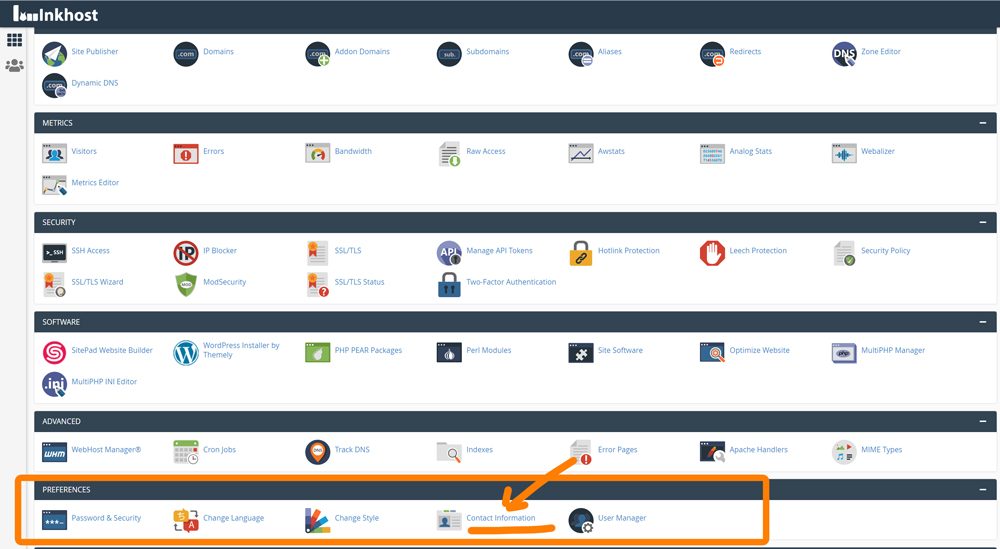
Task: Open the Indexes link
Action: 479,450
